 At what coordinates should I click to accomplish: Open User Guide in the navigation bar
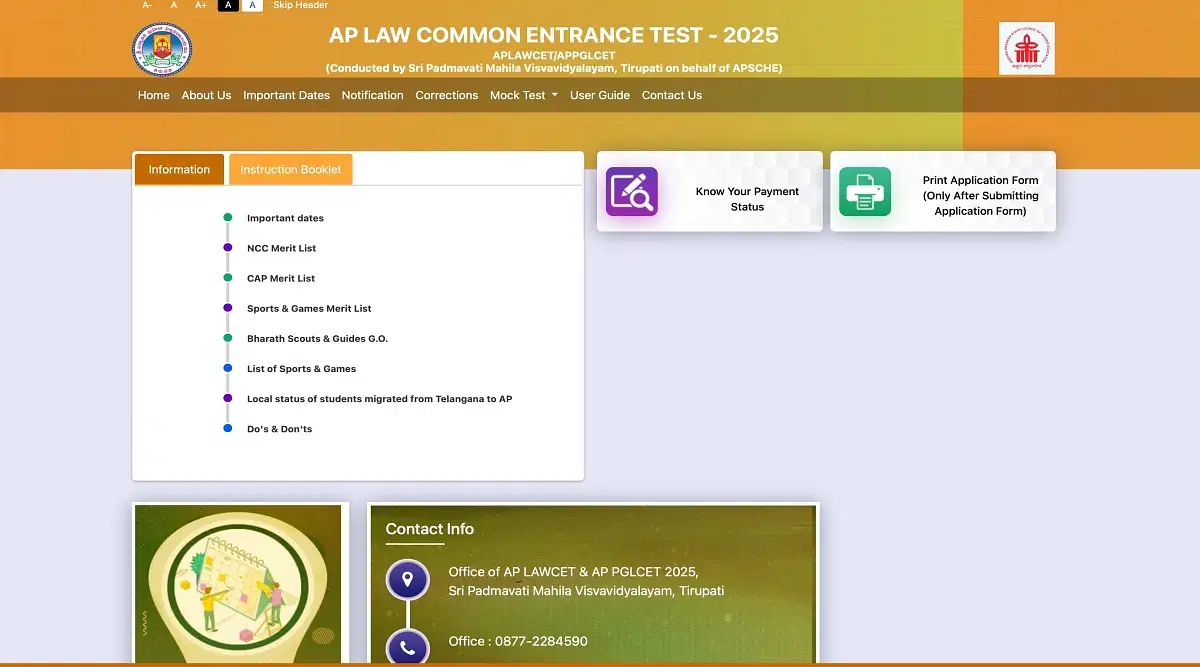tap(600, 95)
